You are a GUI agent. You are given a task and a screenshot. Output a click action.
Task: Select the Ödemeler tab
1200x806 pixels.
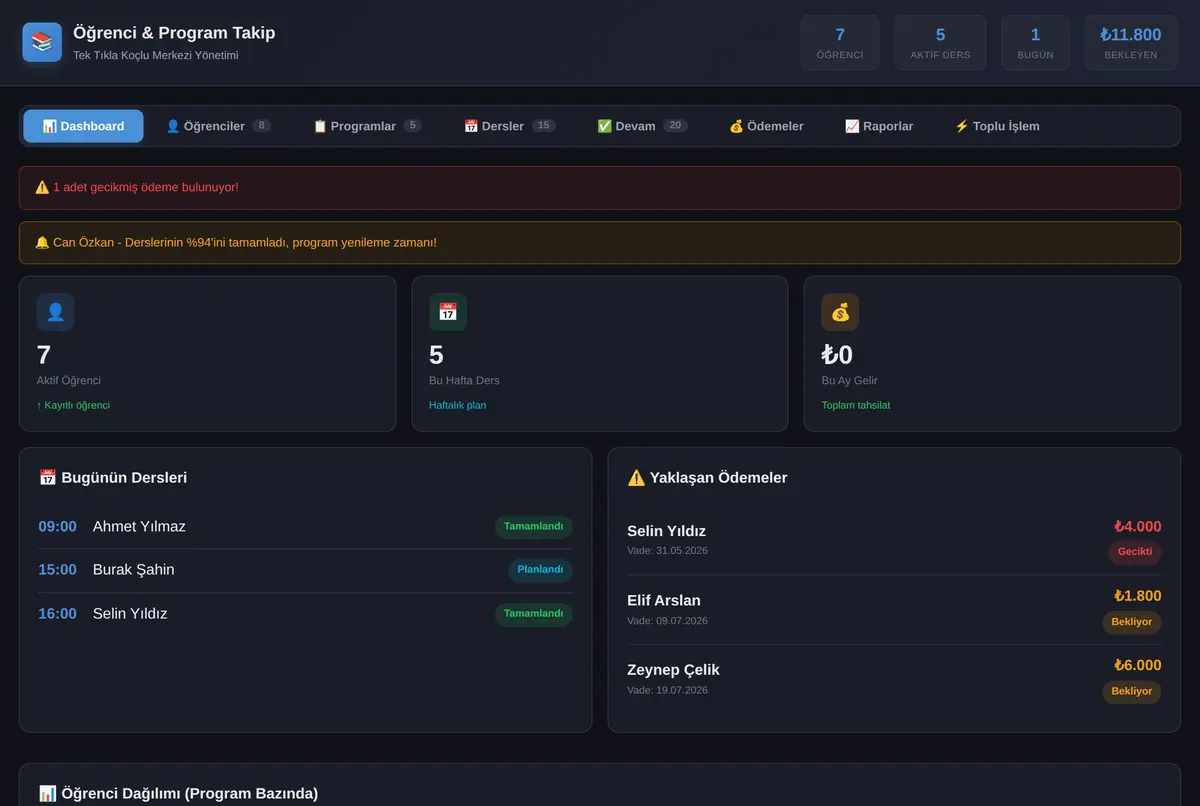(x=766, y=126)
